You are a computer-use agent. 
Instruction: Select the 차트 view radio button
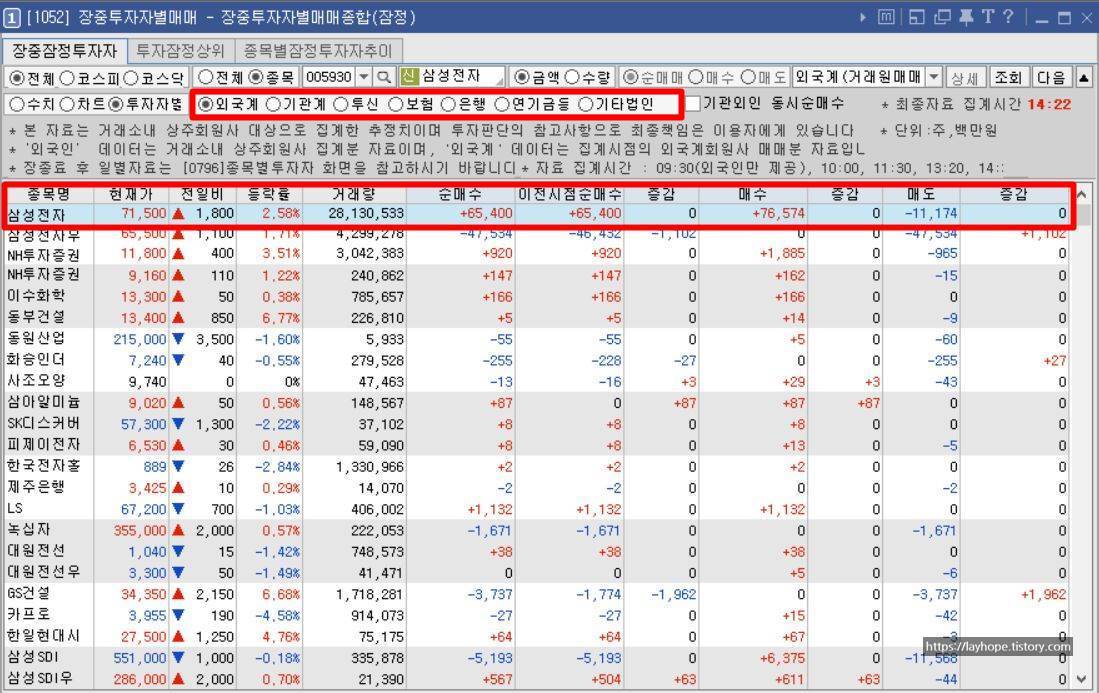(x=67, y=104)
